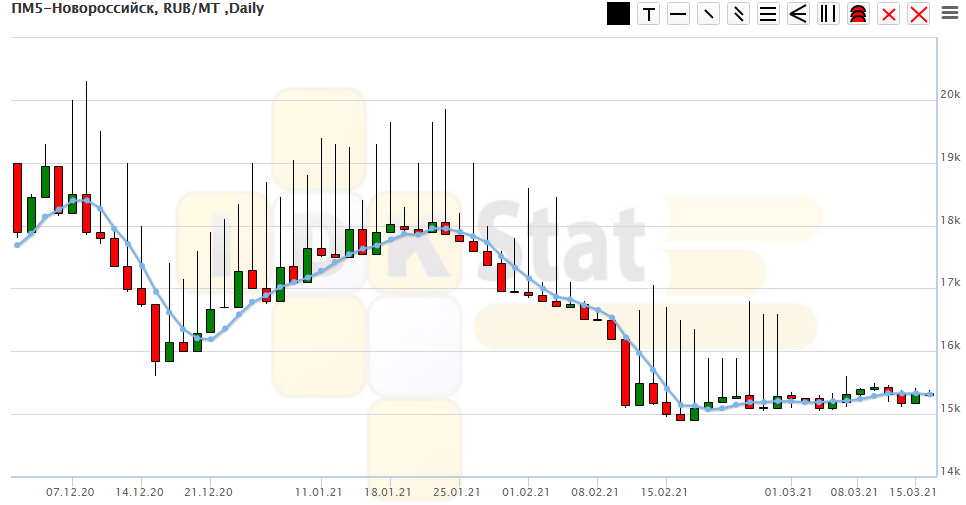The height and width of the screenshot is (505, 966).
Task: Click the 25.01.21 date axis label
Action: coord(456,492)
